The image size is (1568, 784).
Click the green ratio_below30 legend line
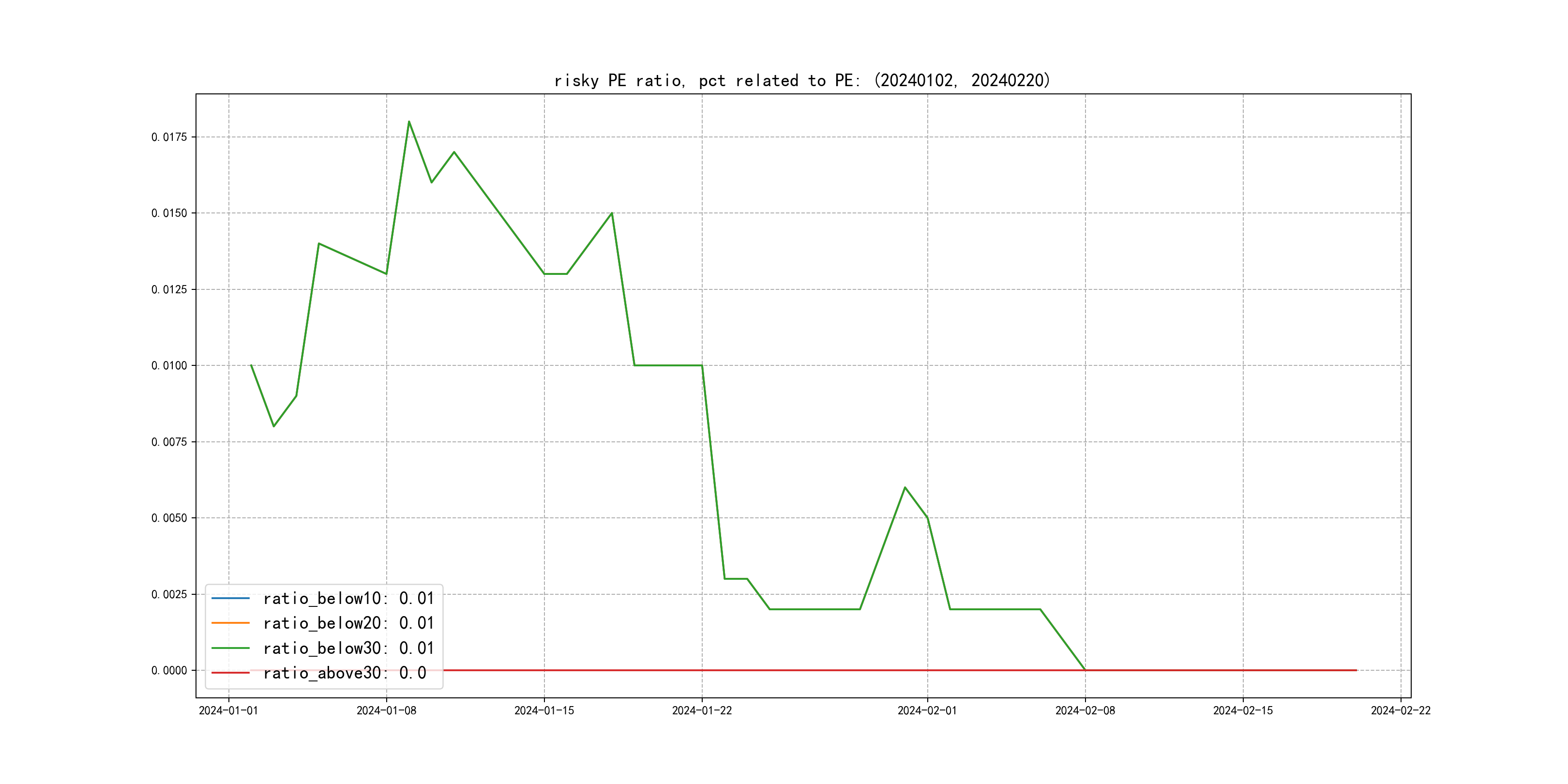[x=230, y=648]
